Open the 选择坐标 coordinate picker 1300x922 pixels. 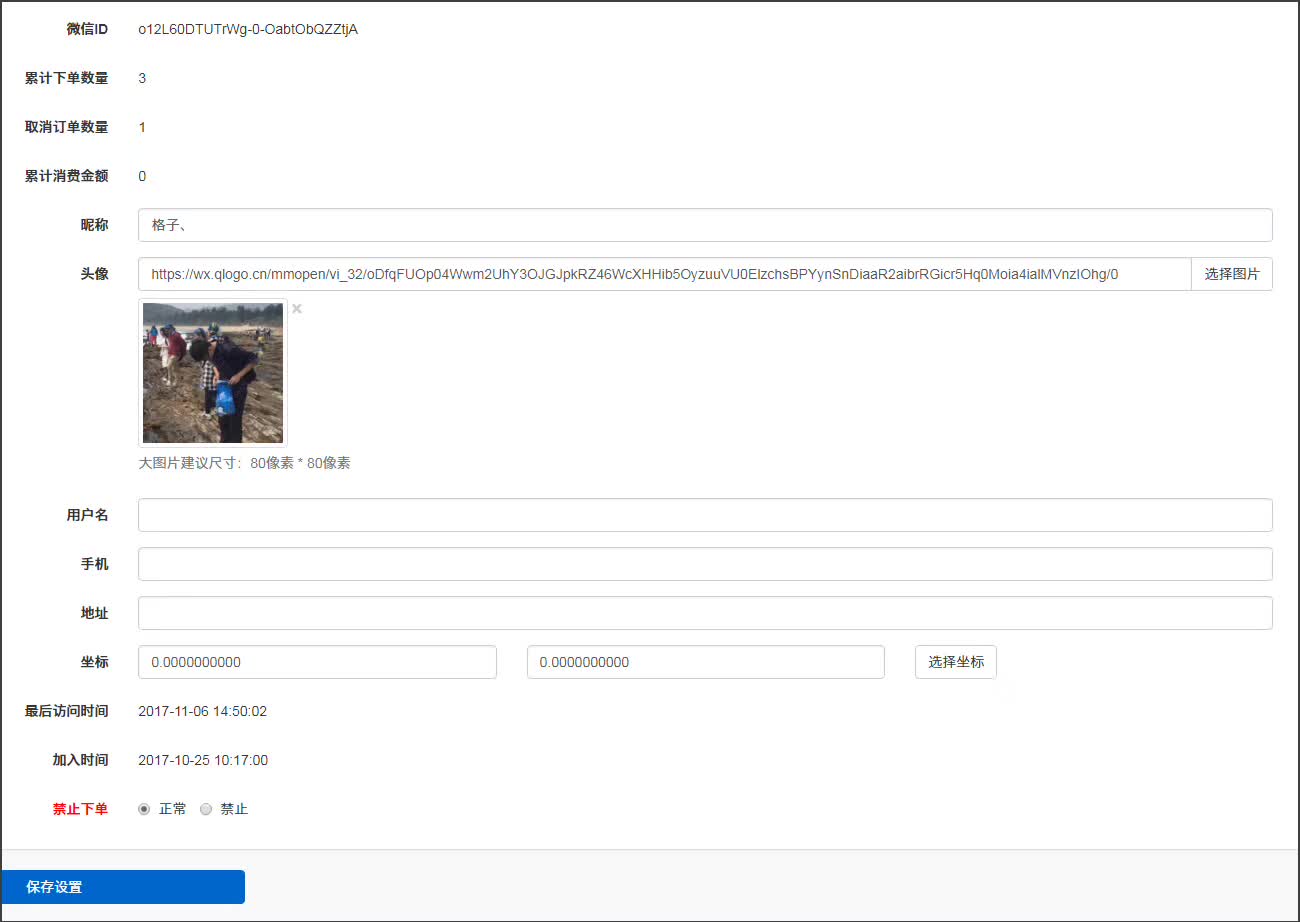click(955, 662)
